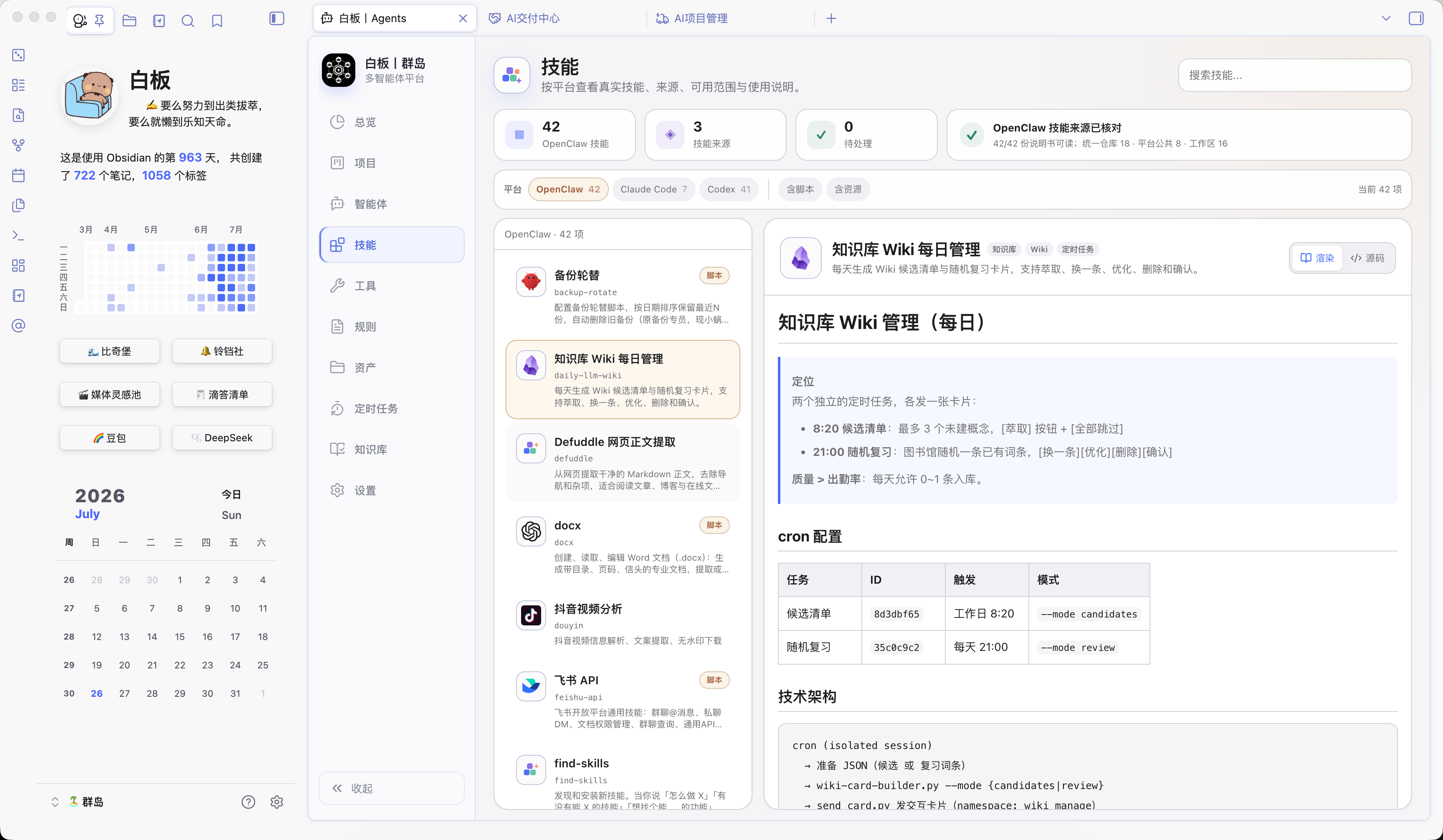Click the 白板 profile avatar image
Screen dimensions: 1443x840
(89, 96)
